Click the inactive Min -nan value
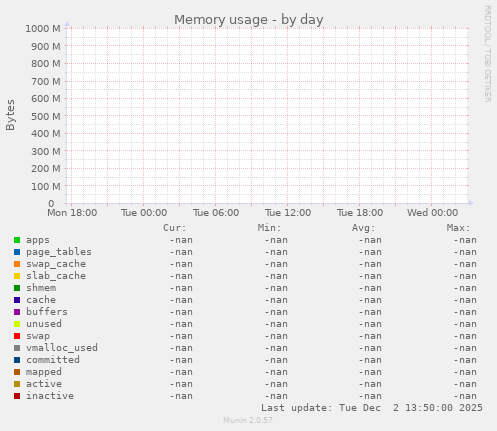The height and width of the screenshot is (431, 497). (276, 396)
